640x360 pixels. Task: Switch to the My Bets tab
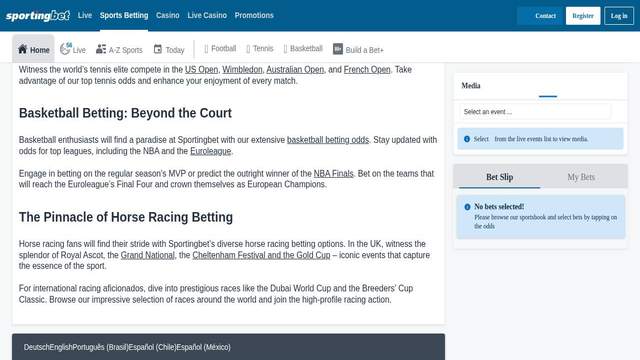click(x=581, y=177)
